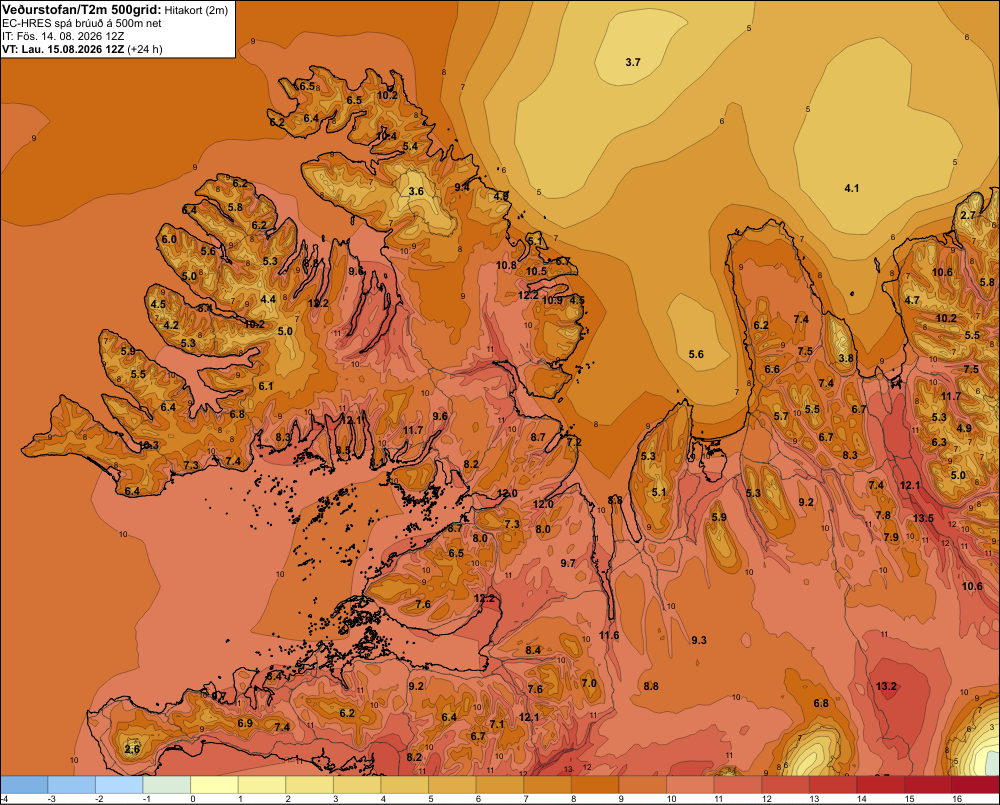
Task: Select the legend color between 9 and 10
Action: click(643, 785)
